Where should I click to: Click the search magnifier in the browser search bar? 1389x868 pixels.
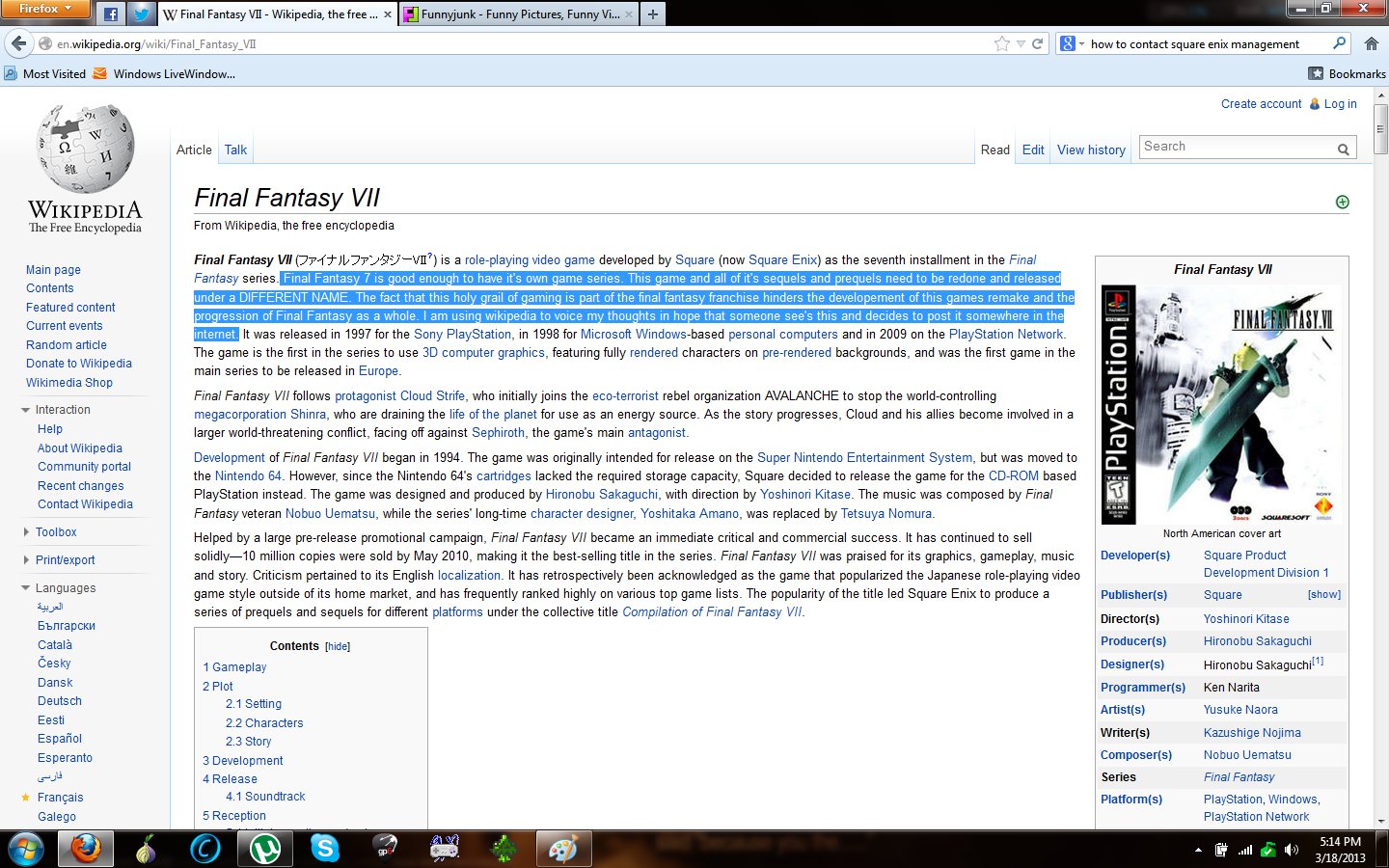1340,43
